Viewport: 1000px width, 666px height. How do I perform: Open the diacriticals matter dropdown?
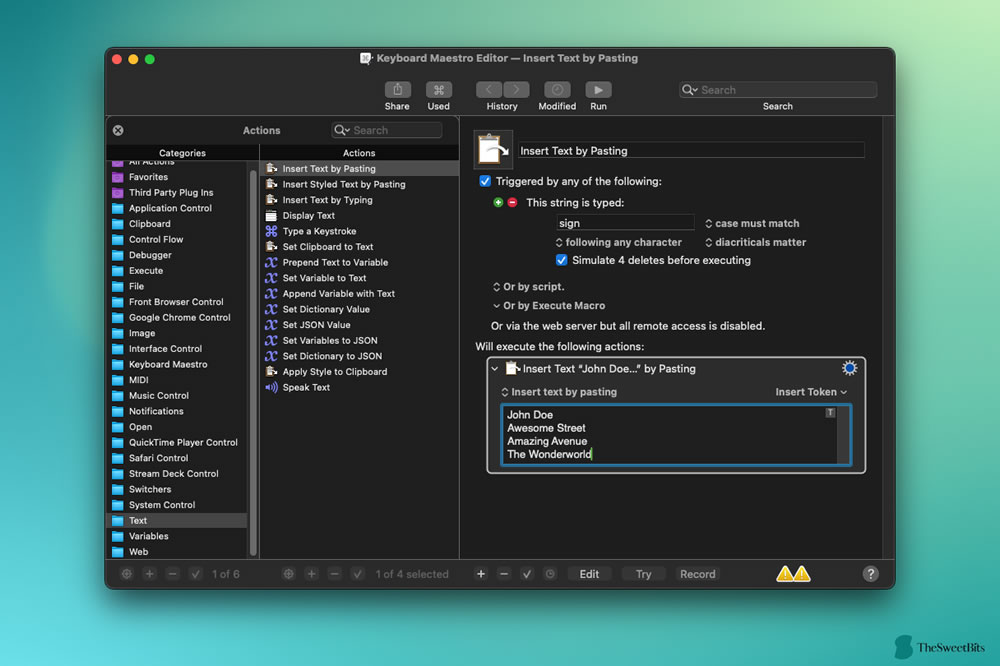click(755, 242)
